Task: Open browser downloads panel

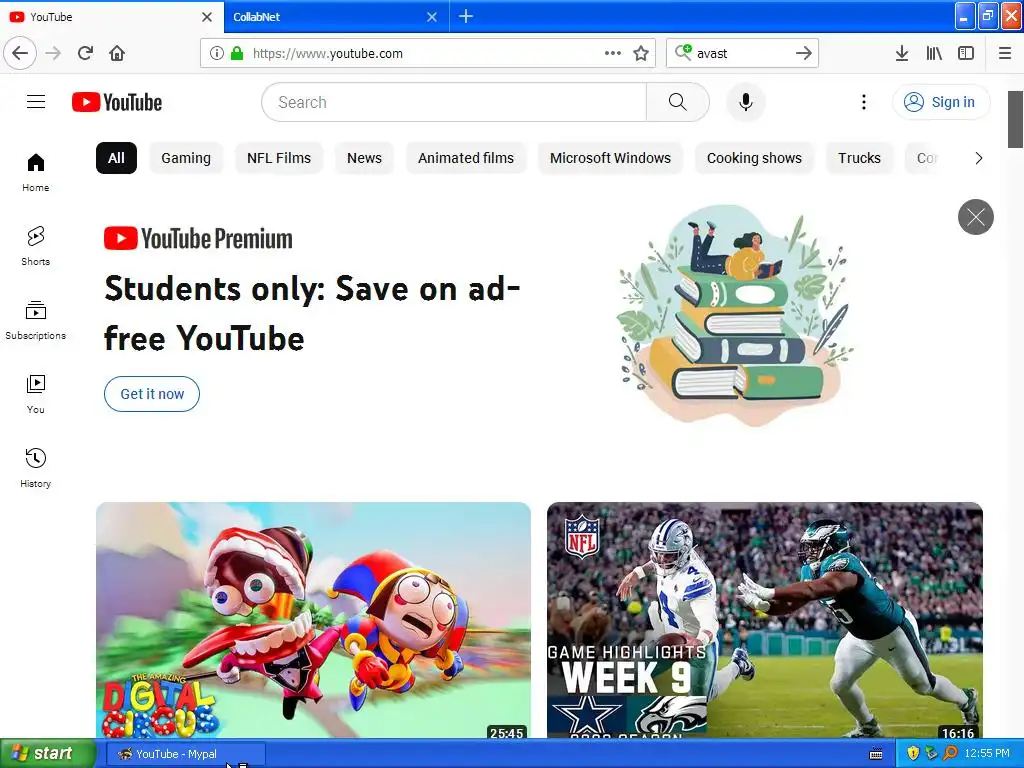Action: (x=902, y=53)
